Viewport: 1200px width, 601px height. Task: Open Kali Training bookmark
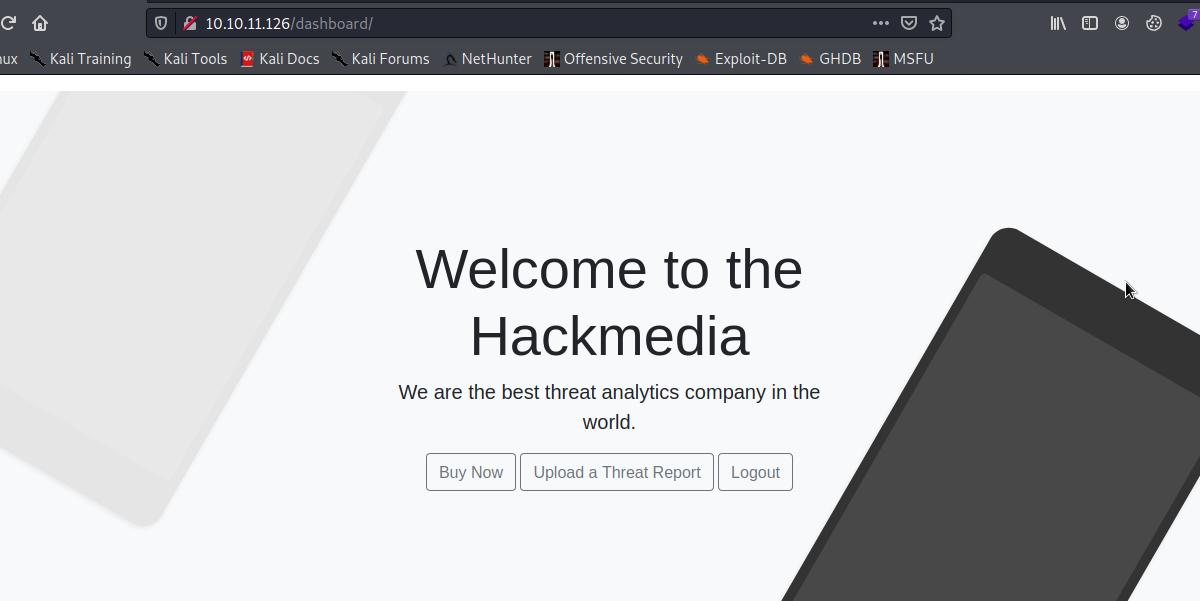click(x=80, y=59)
